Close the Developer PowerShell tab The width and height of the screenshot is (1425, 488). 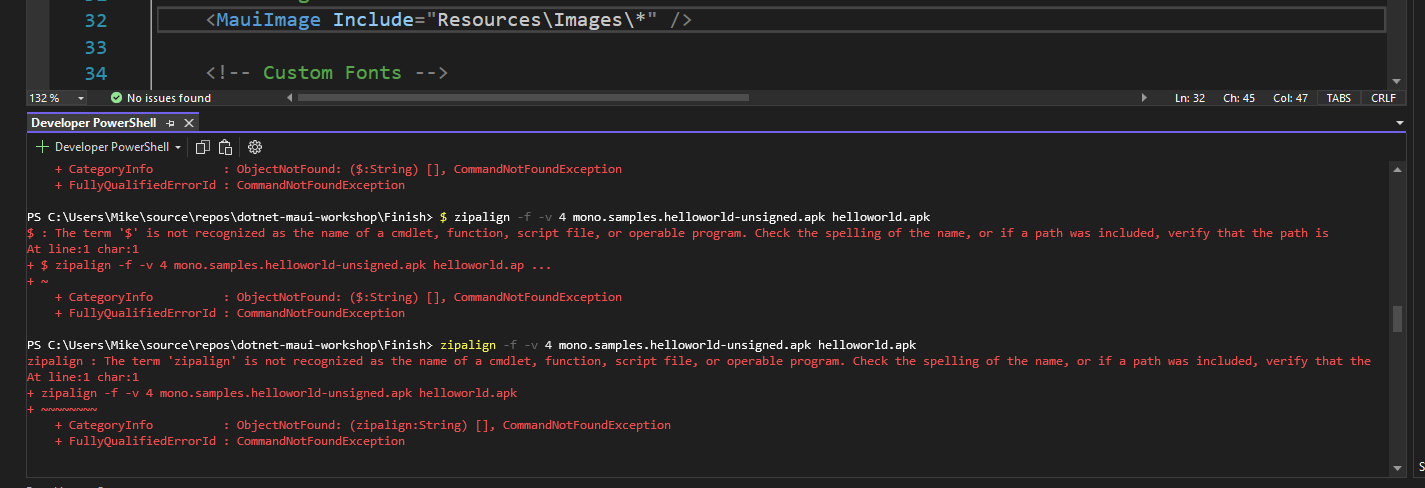tap(188, 122)
